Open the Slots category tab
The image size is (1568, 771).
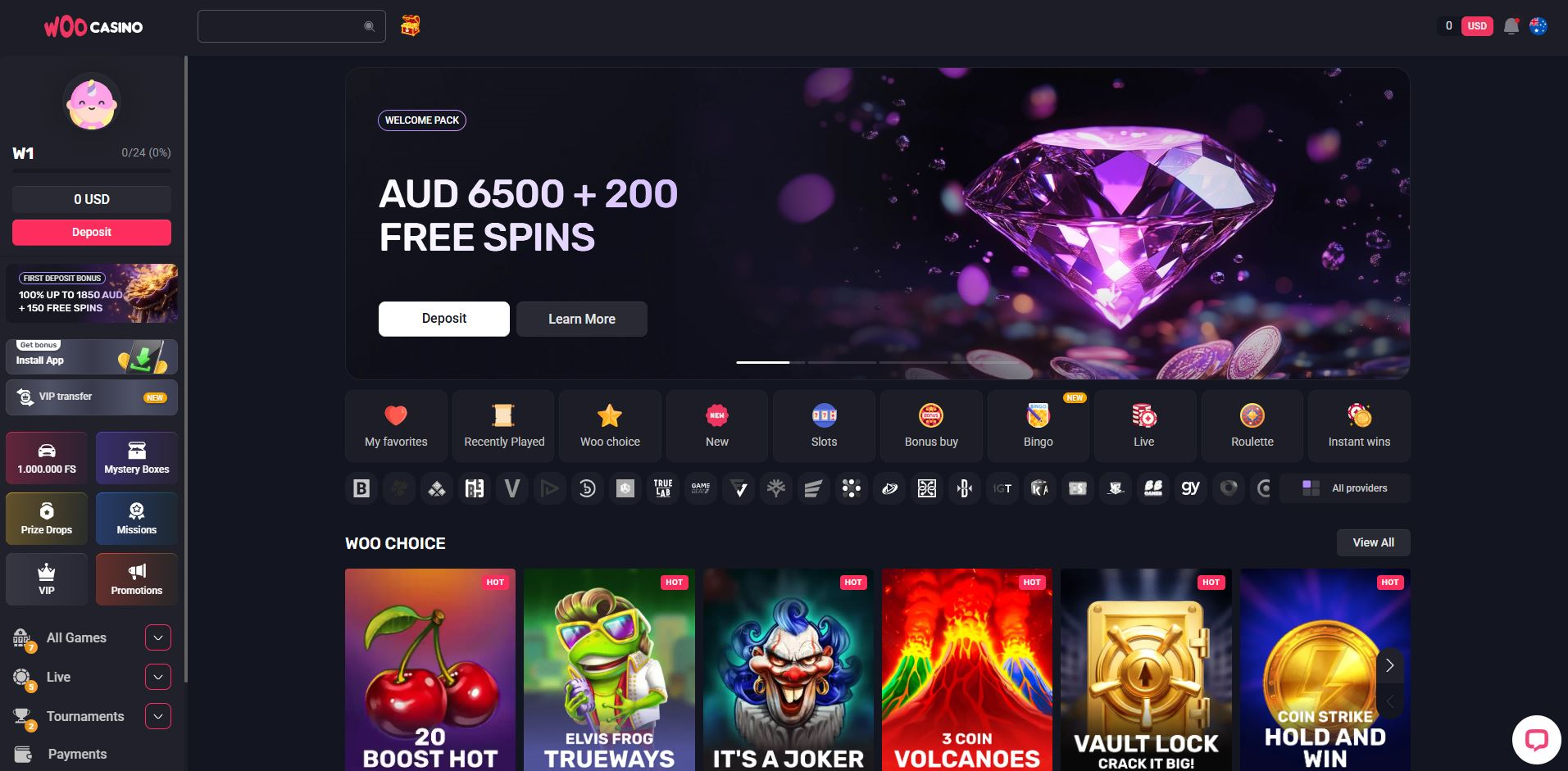pos(824,426)
